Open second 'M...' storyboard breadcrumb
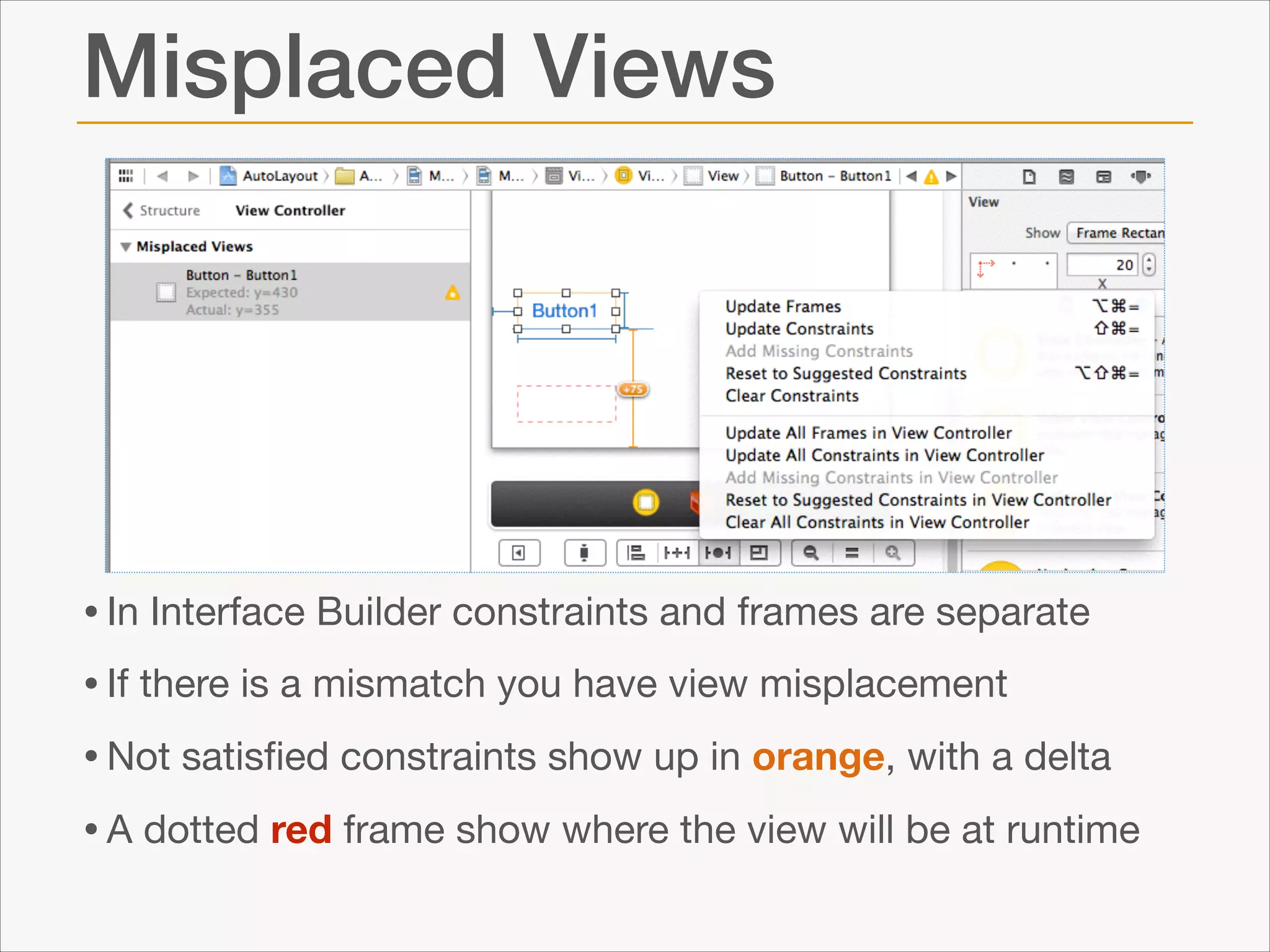The width and height of the screenshot is (1270, 952). tap(501, 176)
